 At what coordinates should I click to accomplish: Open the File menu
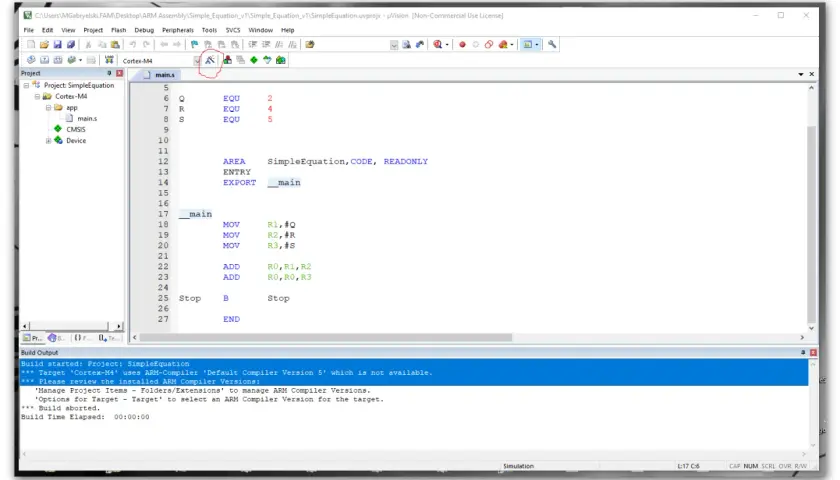(28, 30)
